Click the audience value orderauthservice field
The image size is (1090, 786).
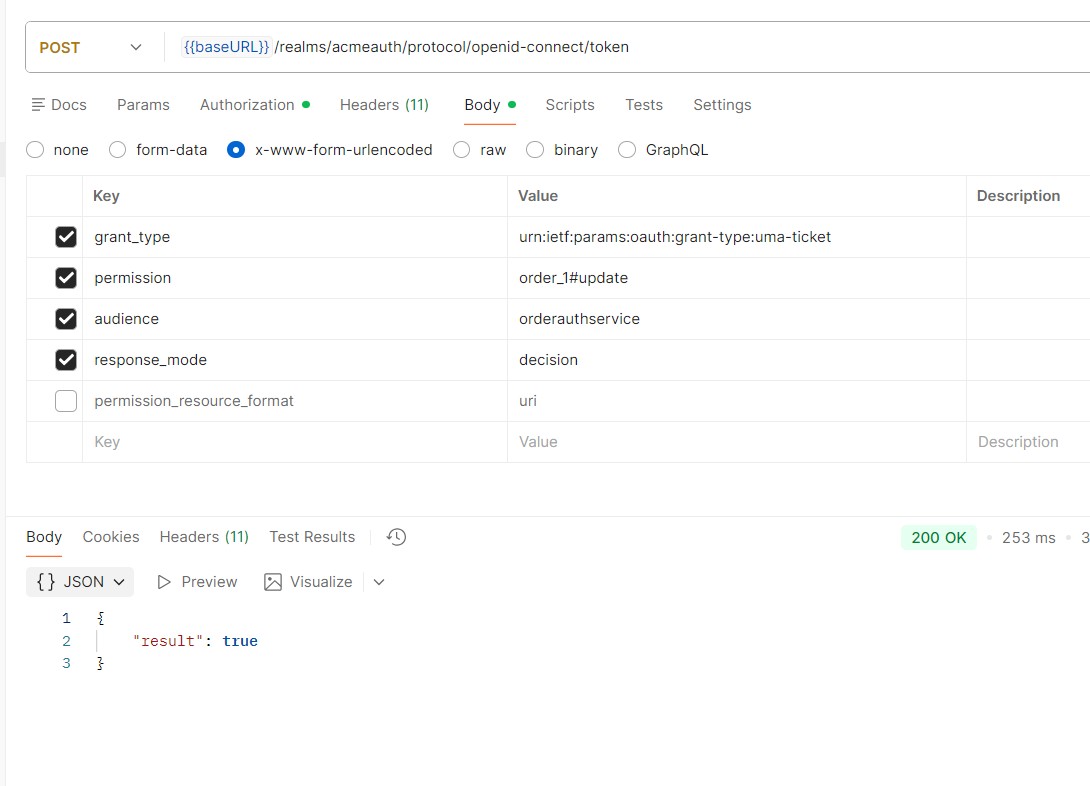tap(579, 319)
